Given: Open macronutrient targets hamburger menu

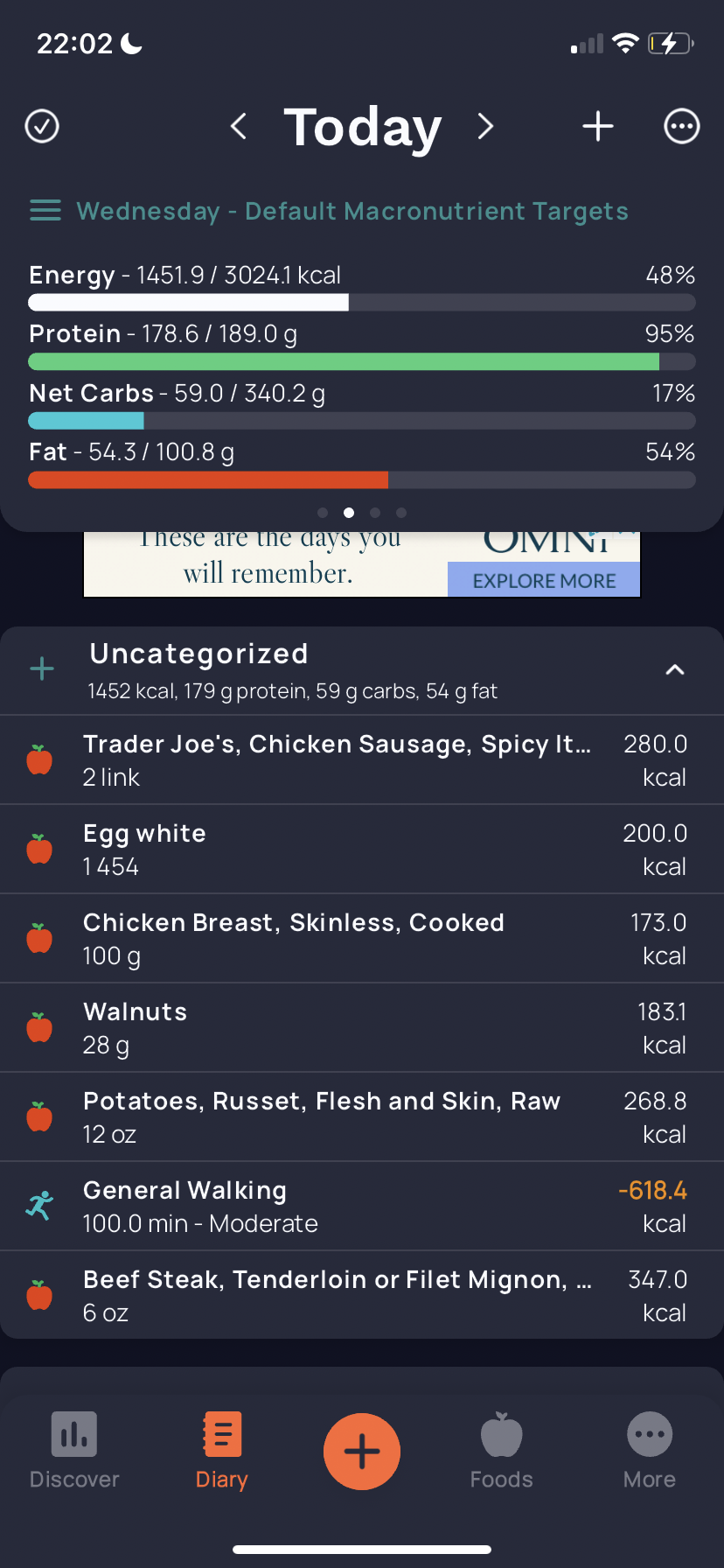Looking at the screenshot, I should (45, 211).
